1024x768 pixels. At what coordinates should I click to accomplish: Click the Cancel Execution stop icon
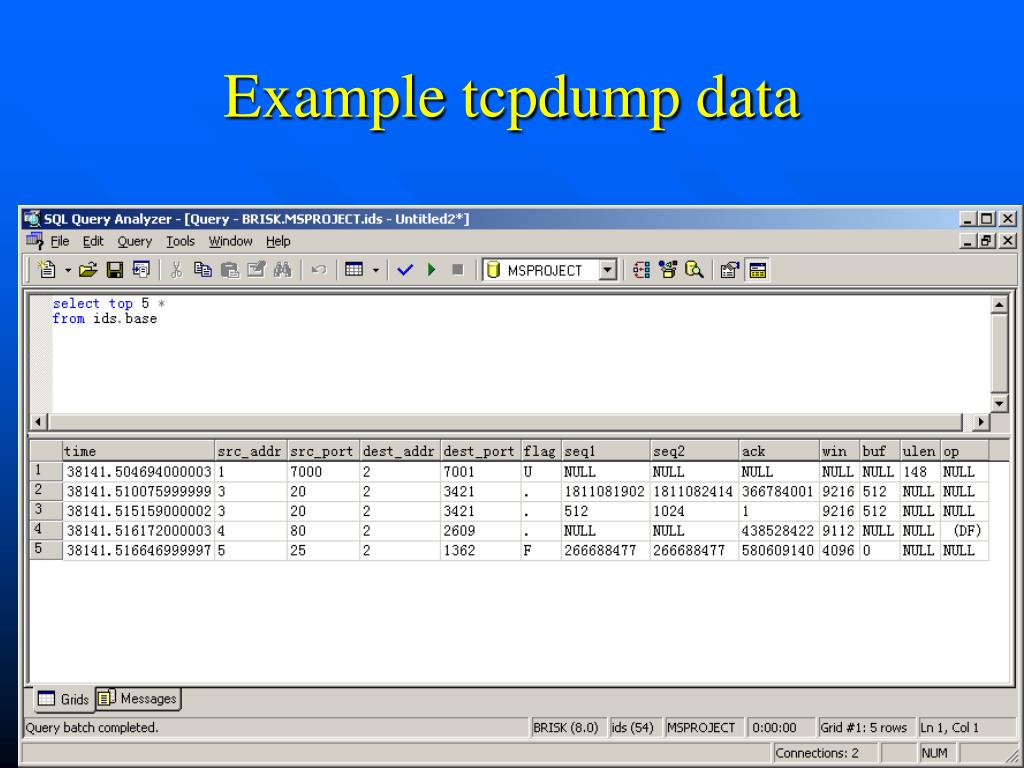point(458,270)
